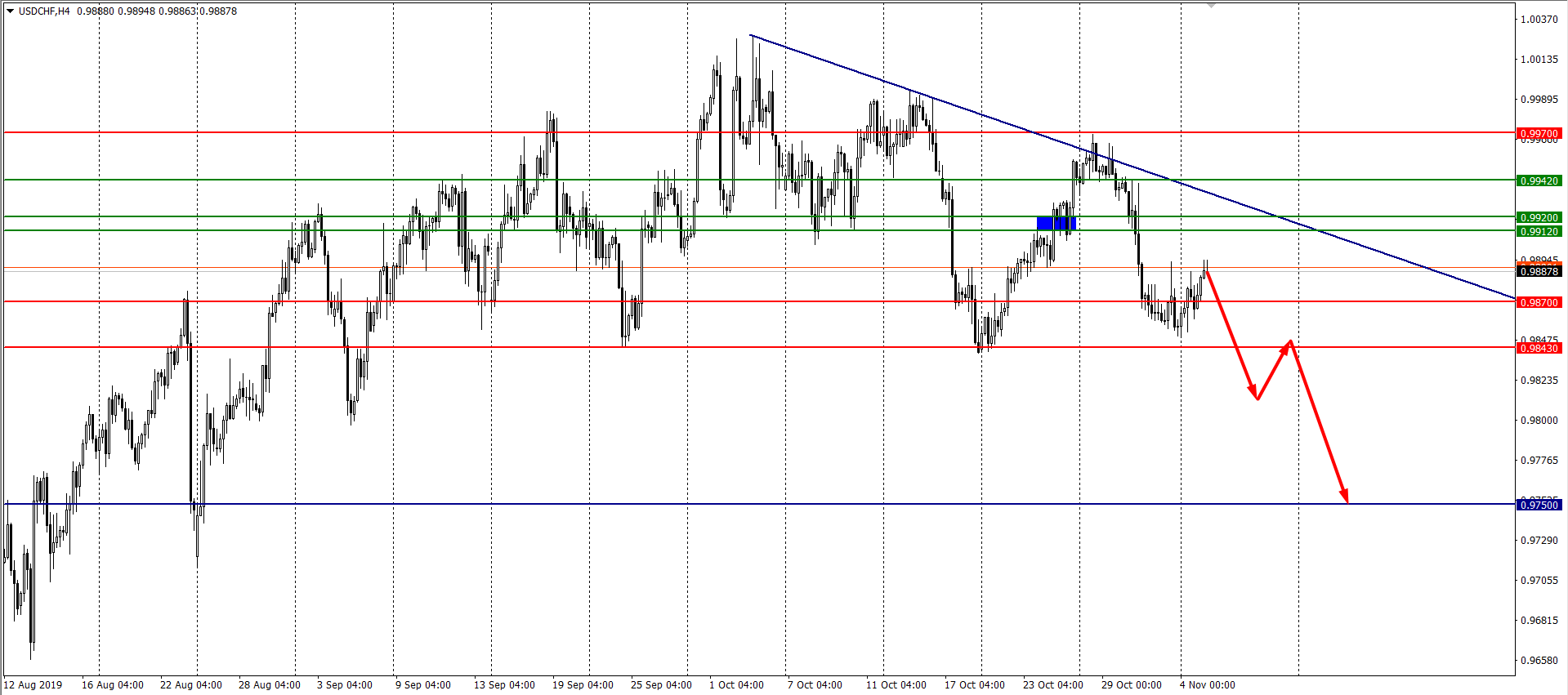Click the grey chart shift marker at top

click(x=1211, y=5)
